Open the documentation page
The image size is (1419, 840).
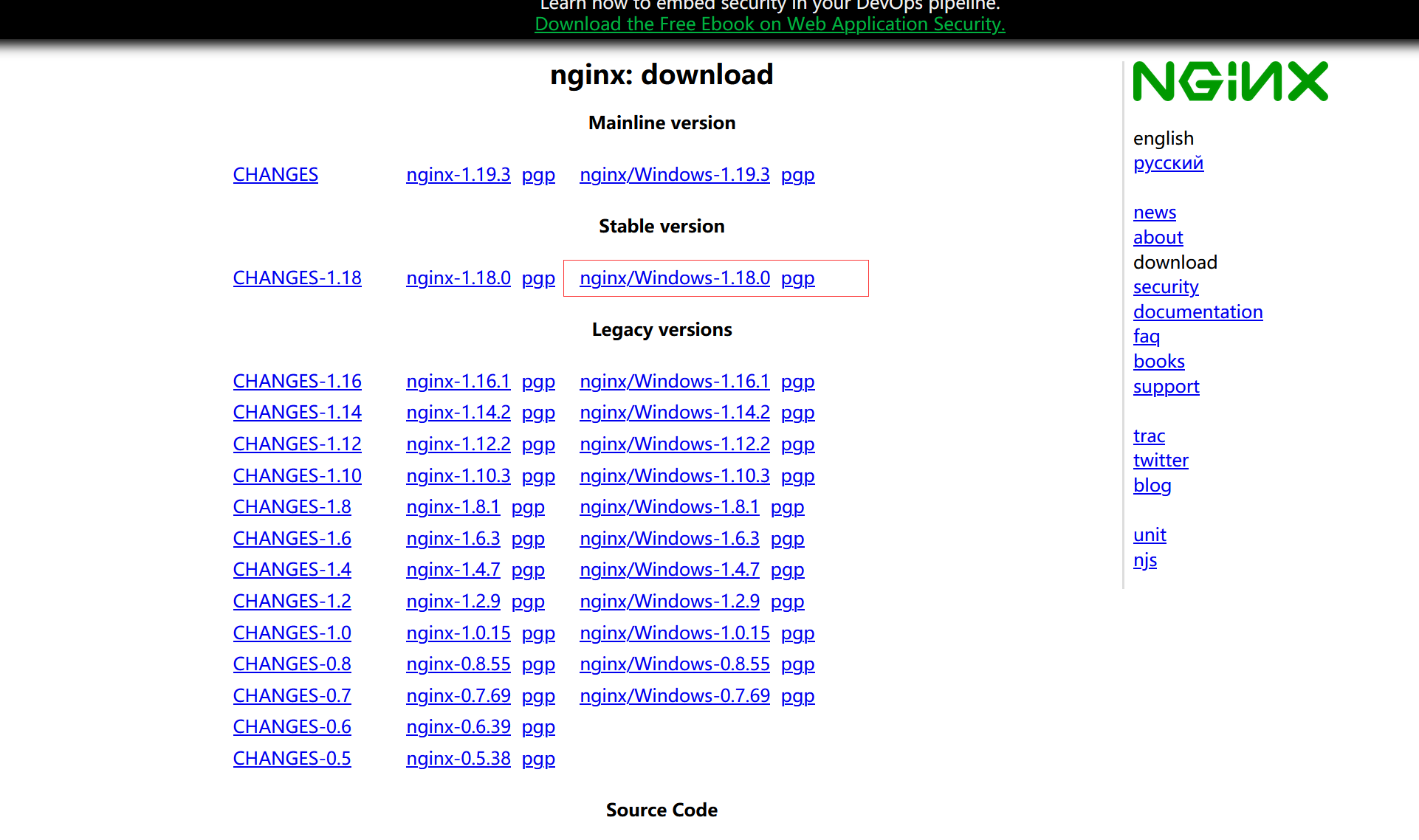pos(1198,312)
